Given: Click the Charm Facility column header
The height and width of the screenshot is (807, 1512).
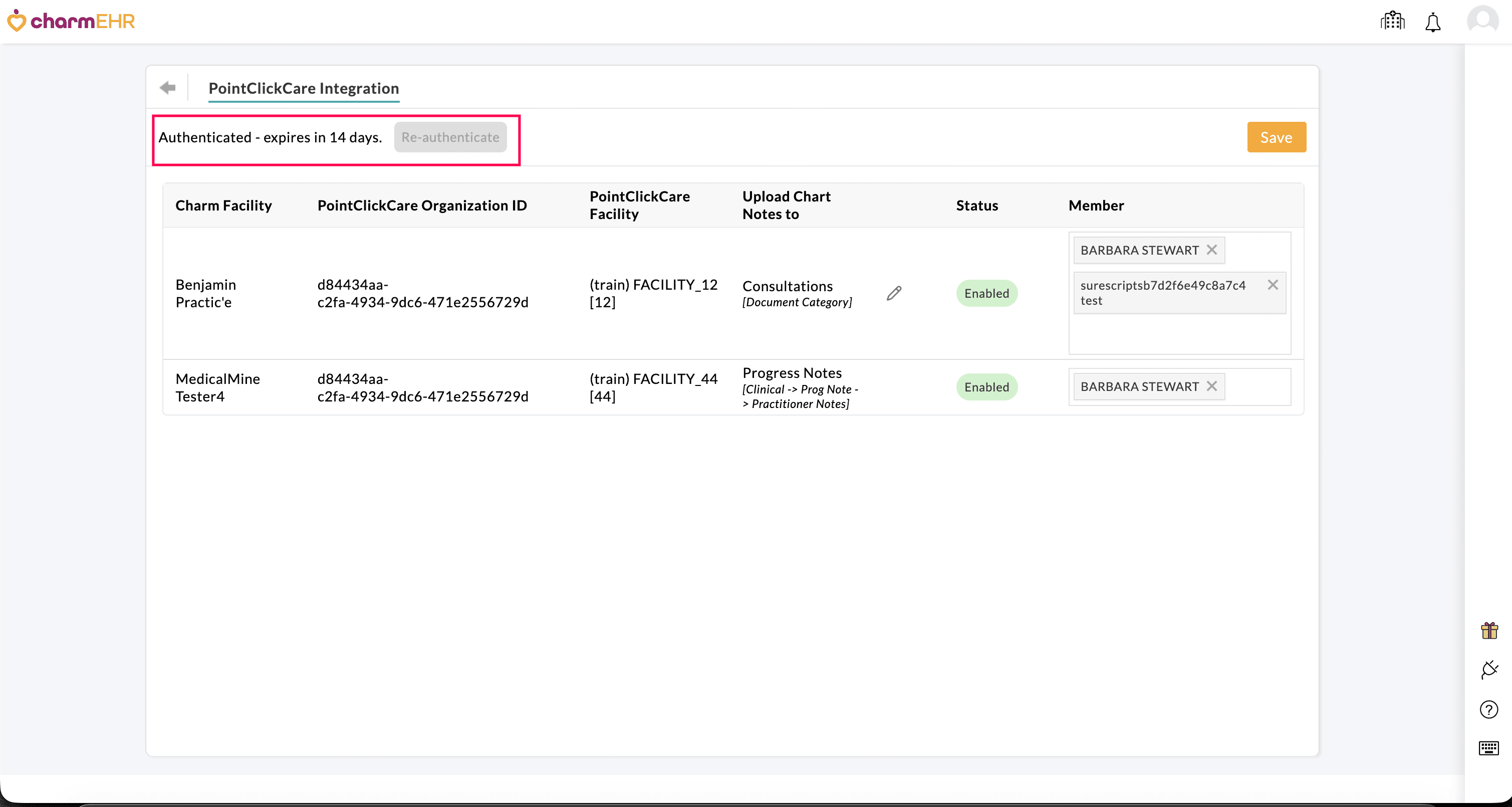Looking at the screenshot, I should point(223,205).
